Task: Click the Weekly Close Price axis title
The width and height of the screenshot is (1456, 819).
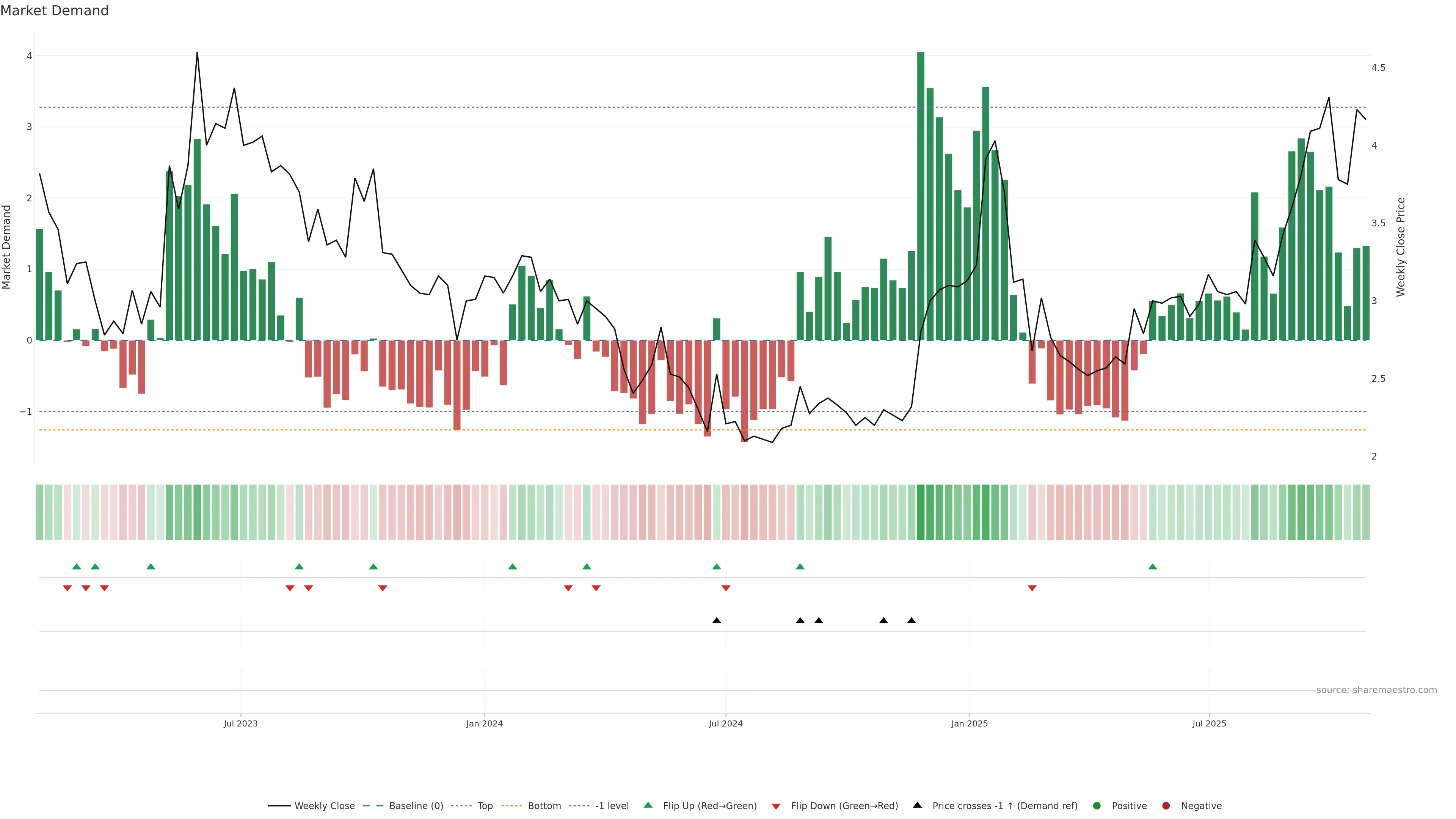Action: 1401,247
